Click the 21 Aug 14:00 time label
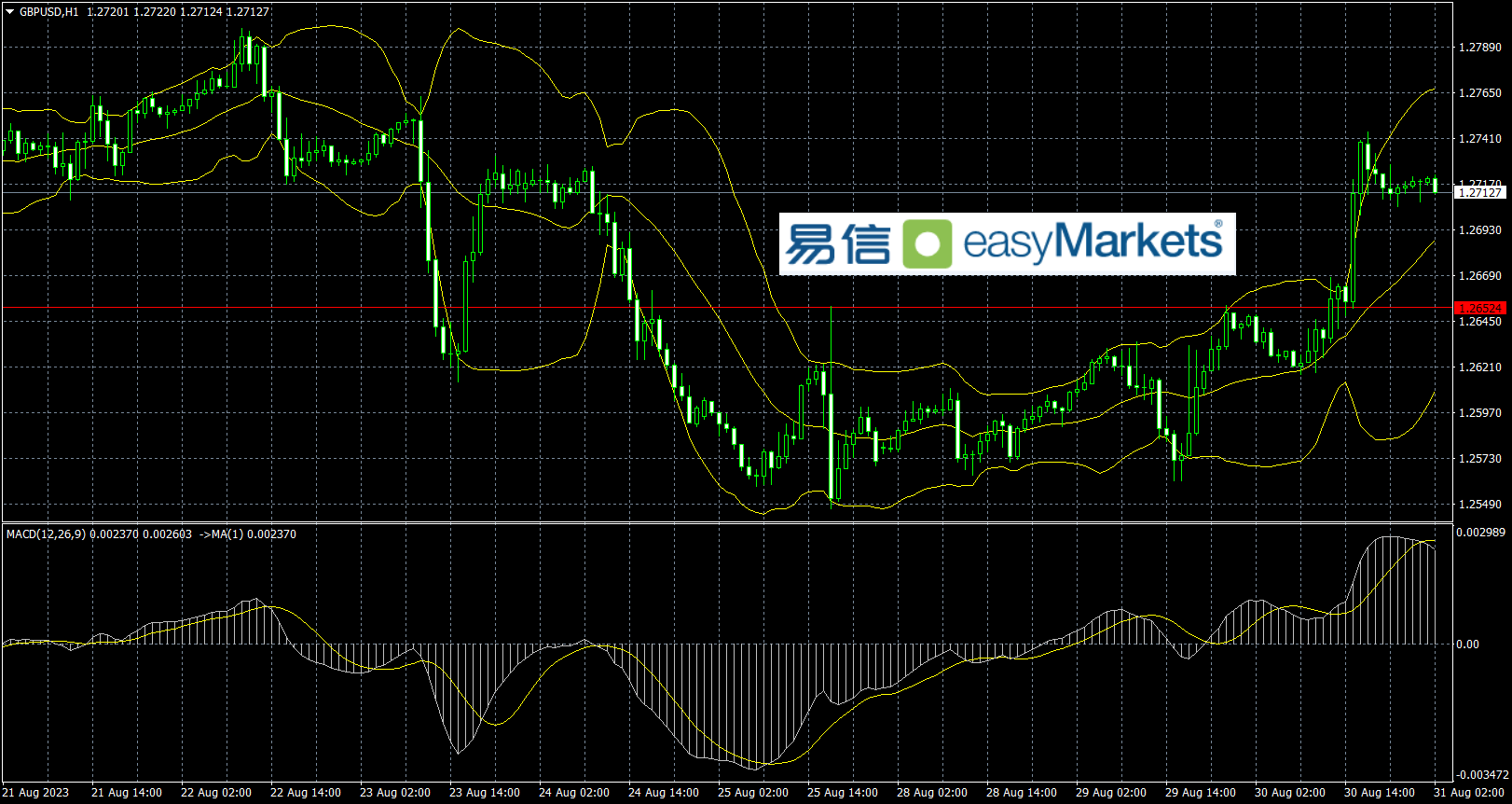This screenshot has height=804, width=1512. pyautogui.click(x=127, y=793)
